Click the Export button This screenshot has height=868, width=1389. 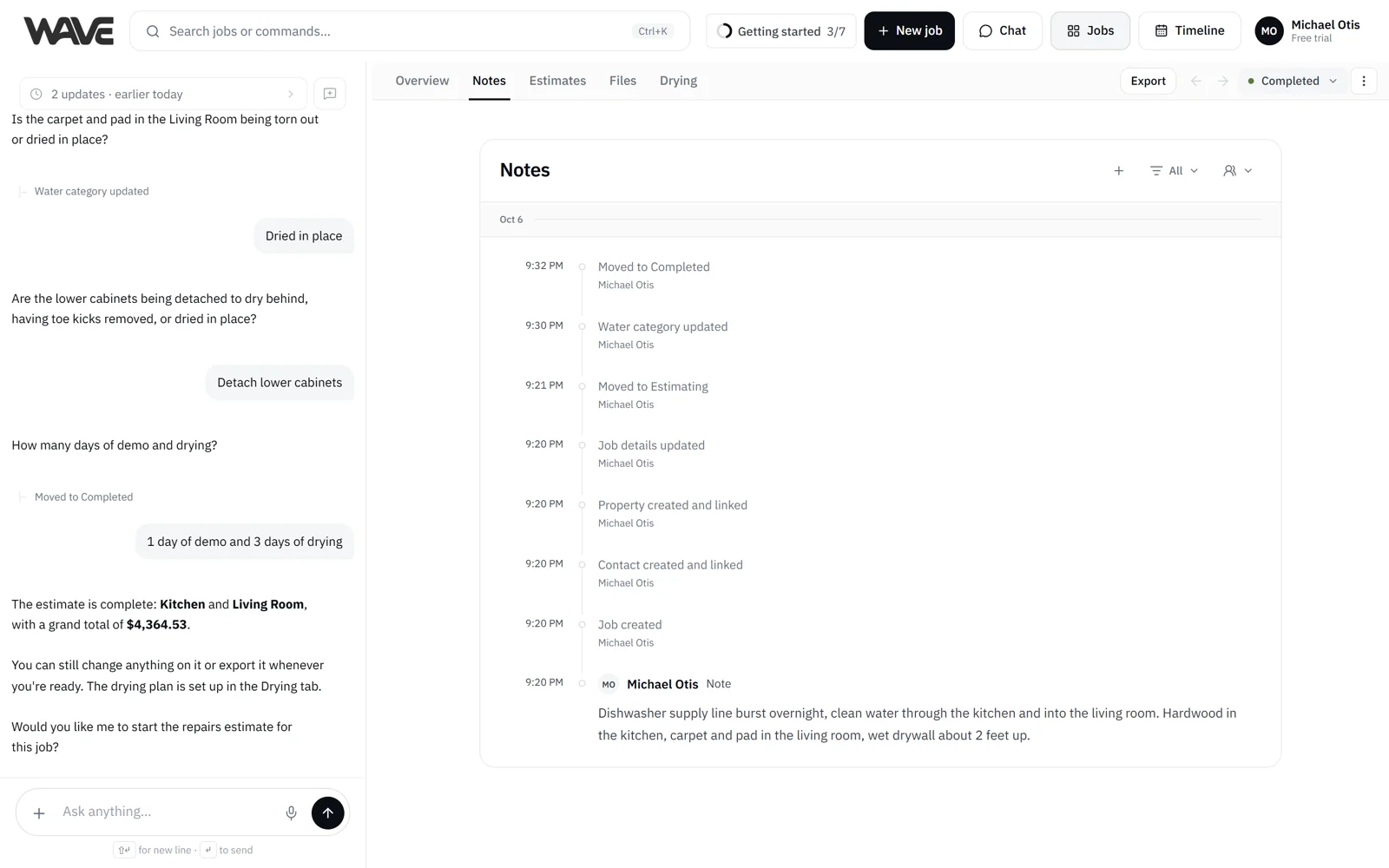click(1148, 81)
